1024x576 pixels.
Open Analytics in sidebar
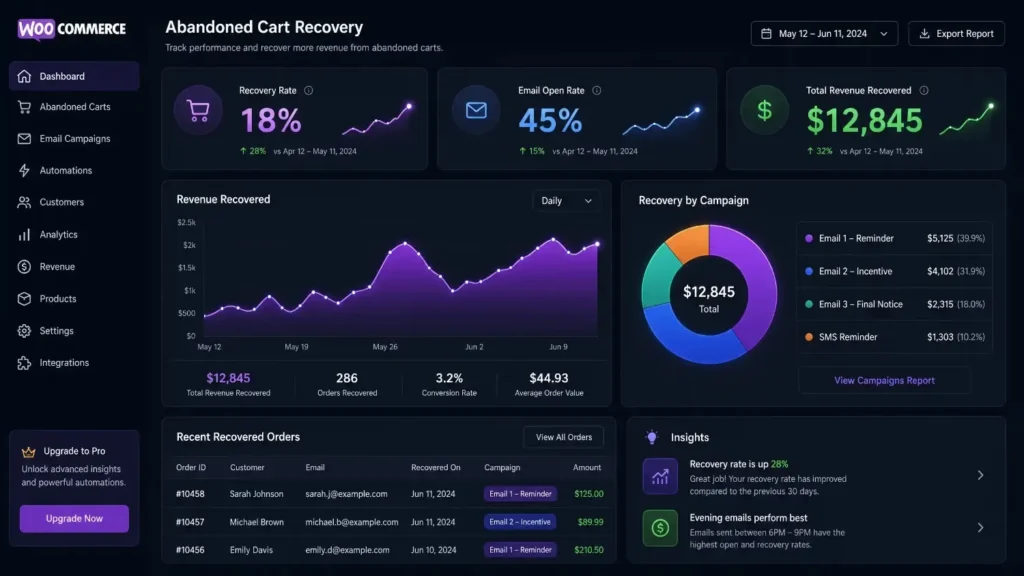tap(74, 234)
